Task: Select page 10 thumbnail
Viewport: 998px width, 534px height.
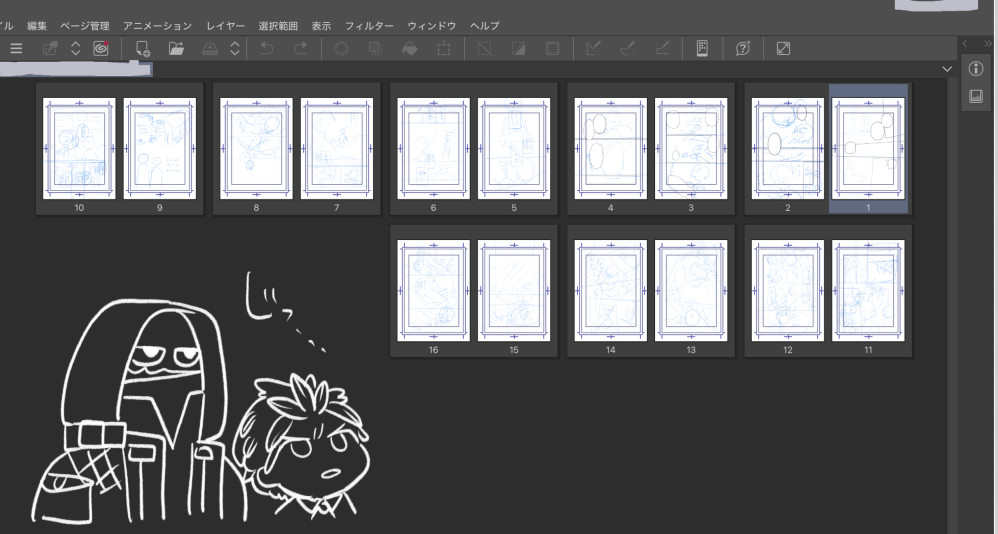Action: pos(79,148)
